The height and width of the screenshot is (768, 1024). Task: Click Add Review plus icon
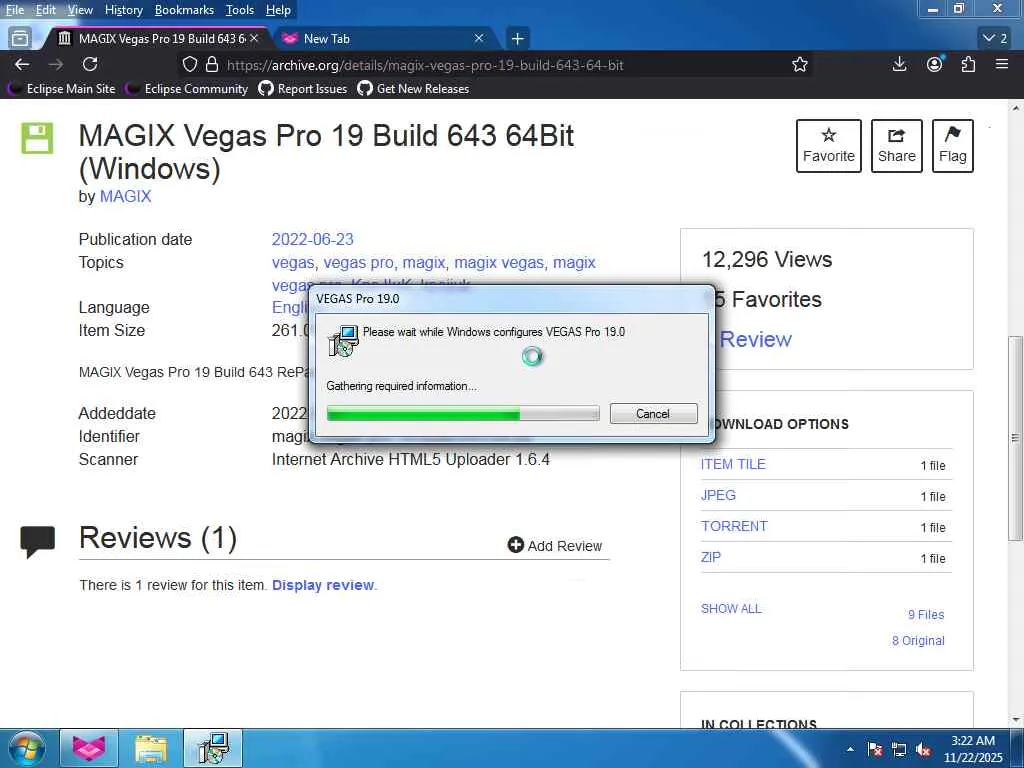point(516,545)
